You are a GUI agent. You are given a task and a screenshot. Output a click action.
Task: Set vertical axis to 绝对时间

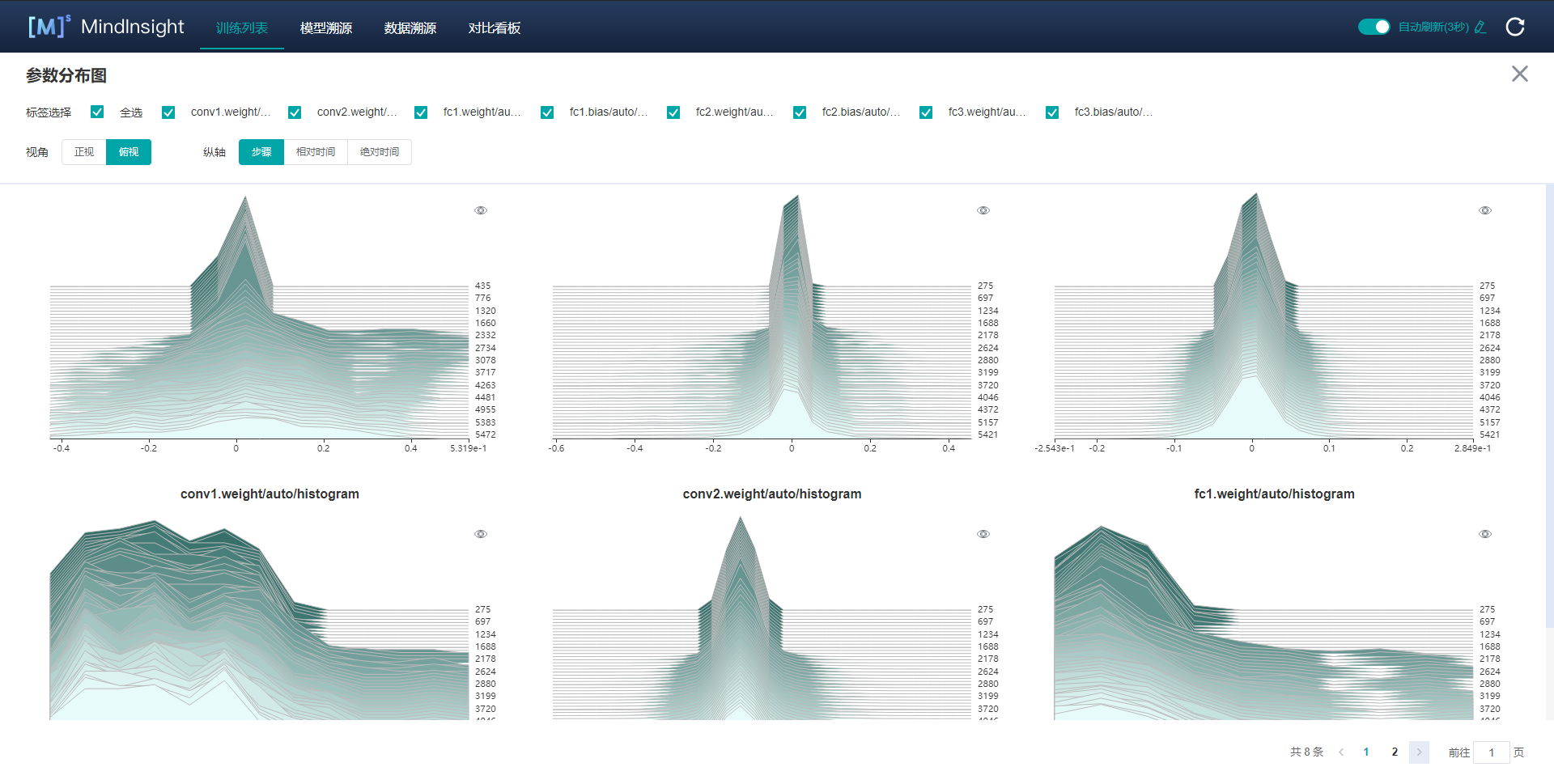pyautogui.click(x=380, y=152)
